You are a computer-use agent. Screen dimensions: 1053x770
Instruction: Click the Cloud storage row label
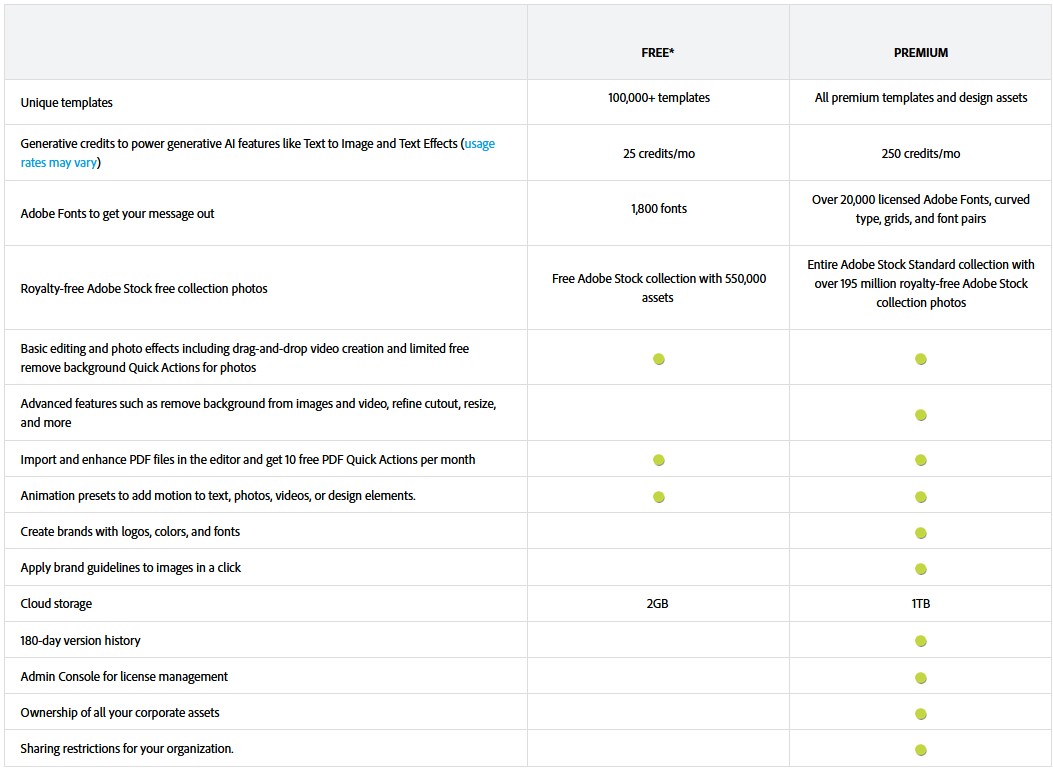56,604
